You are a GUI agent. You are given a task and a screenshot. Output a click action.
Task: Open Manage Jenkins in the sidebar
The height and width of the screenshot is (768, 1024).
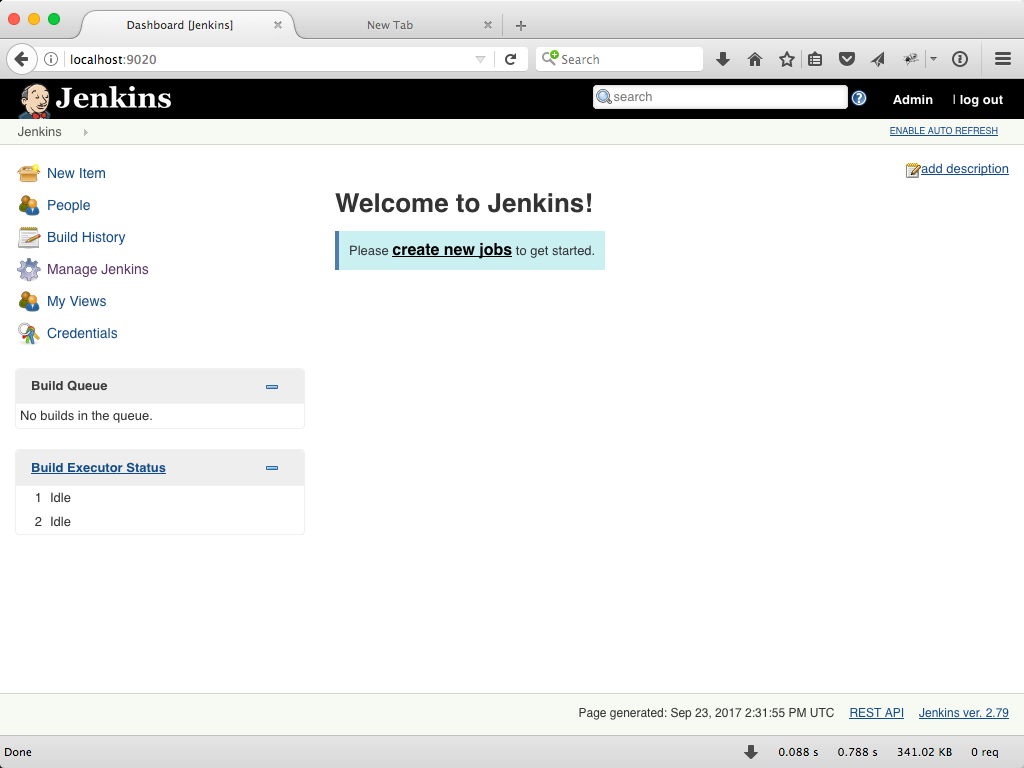tap(97, 269)
